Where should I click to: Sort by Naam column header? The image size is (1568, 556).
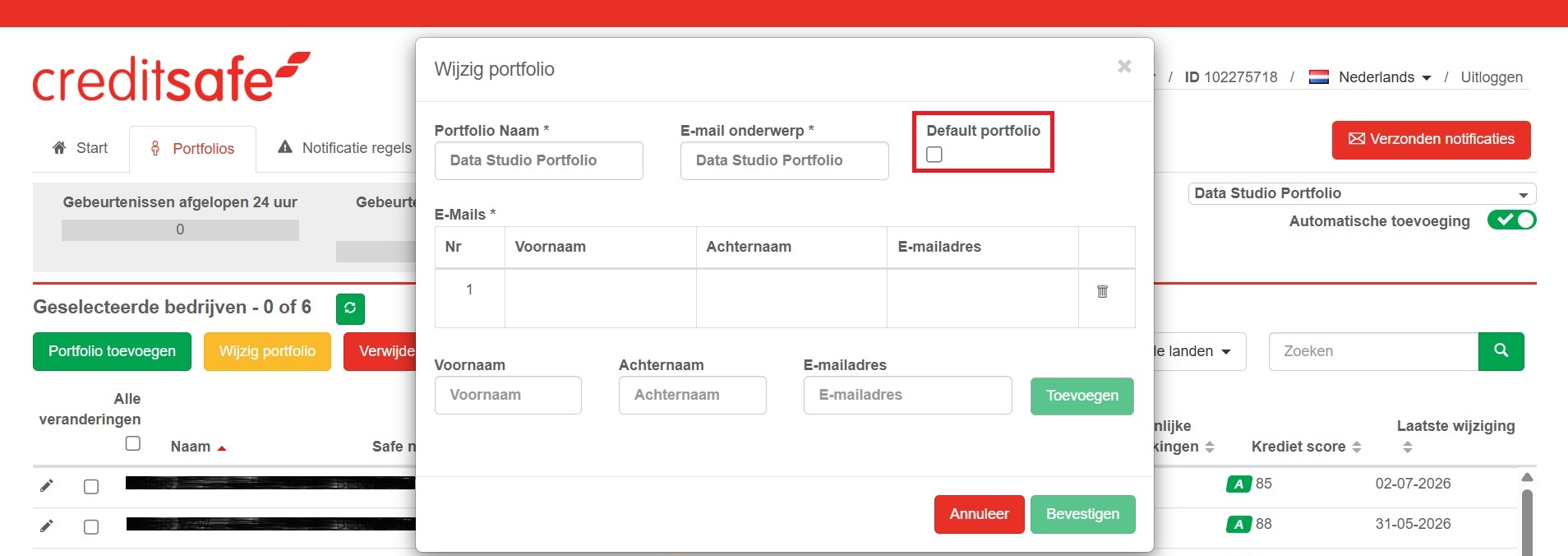point(198,447)
